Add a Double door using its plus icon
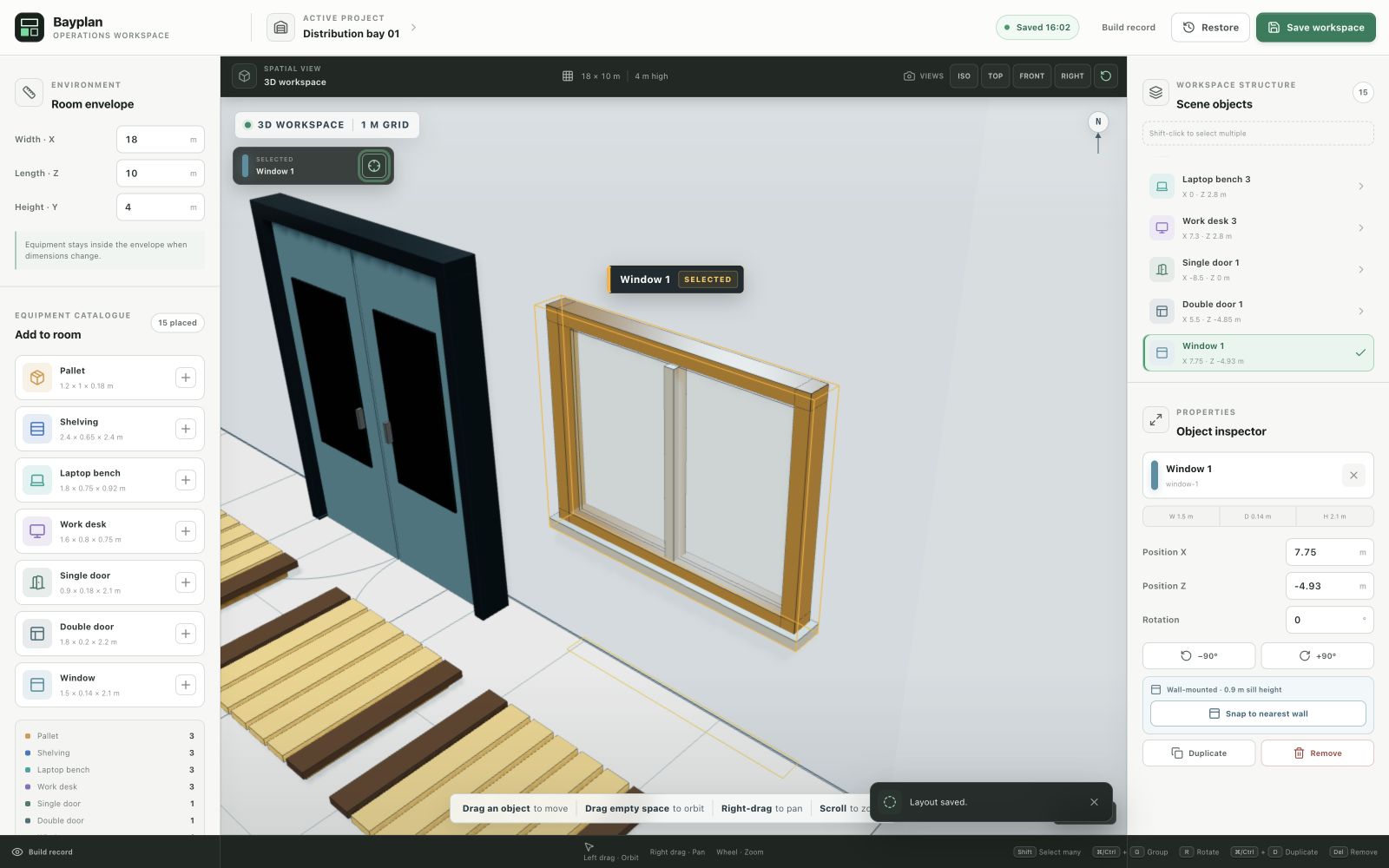 pyautogui.click(x=186, y=634)
